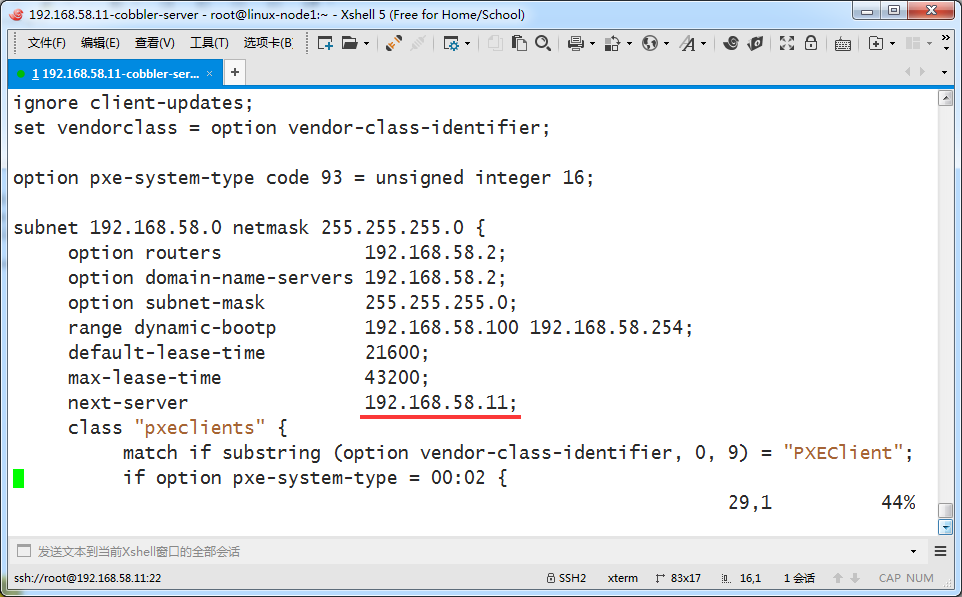This screenshot has width=962, height=597.
Task: Open the 文件(F) menu
Action: coord(47,43)
